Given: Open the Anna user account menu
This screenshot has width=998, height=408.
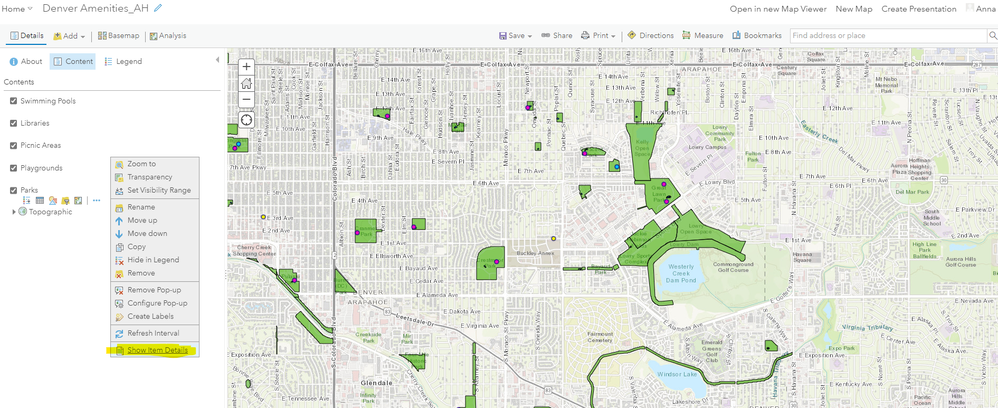Looking at the screenshot, I should pyautogui.click(x=981, y=9).
